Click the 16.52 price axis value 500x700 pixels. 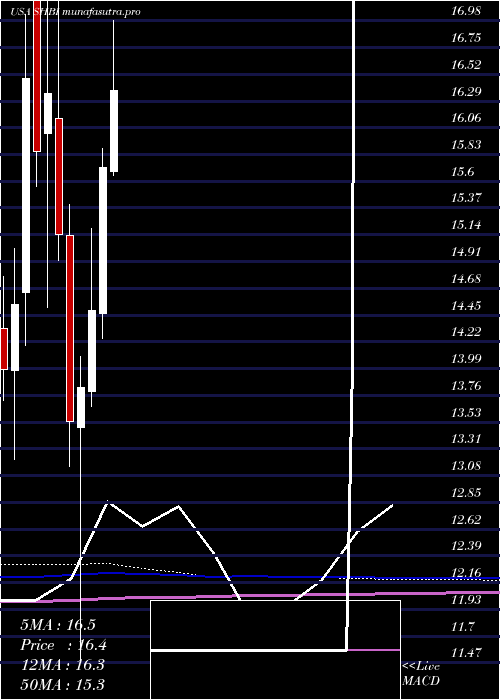pyautogui.click(x=466, y=64)
